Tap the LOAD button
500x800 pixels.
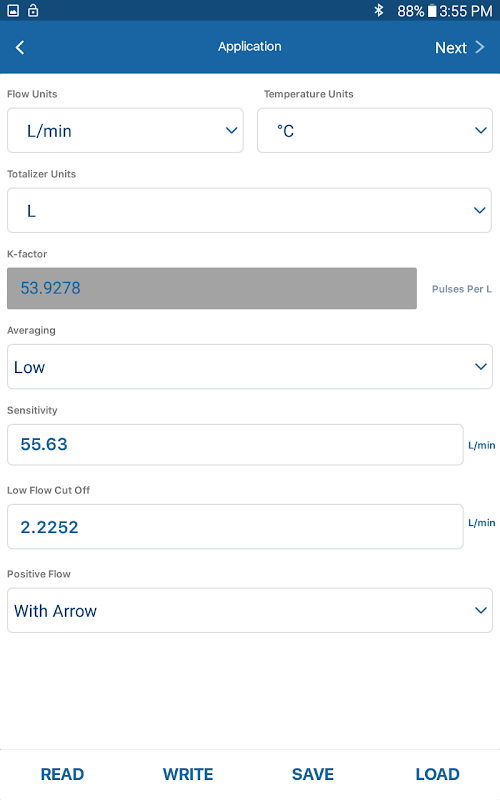pos(438,774)
